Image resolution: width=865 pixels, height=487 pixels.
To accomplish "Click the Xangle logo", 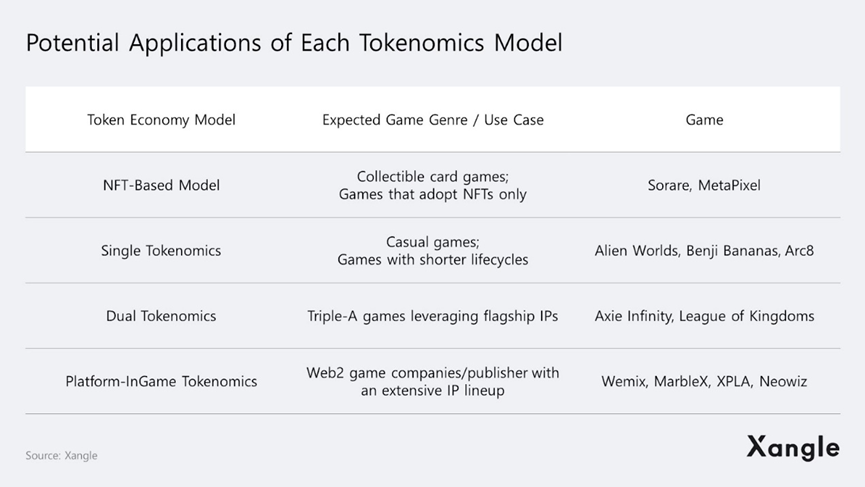I will [792, 448].
